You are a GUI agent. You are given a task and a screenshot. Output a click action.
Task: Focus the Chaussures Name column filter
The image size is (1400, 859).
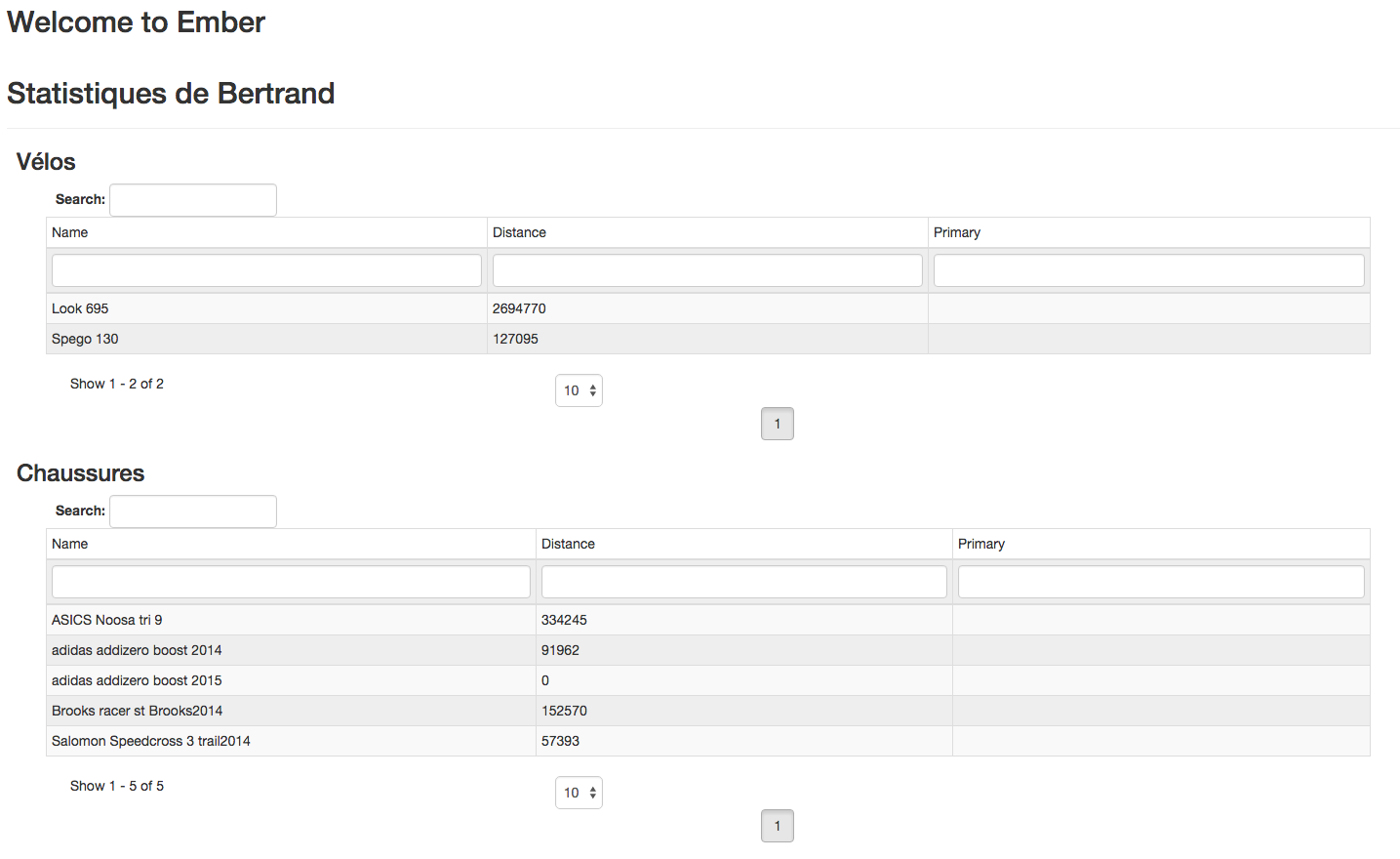(x=291, y=582)
